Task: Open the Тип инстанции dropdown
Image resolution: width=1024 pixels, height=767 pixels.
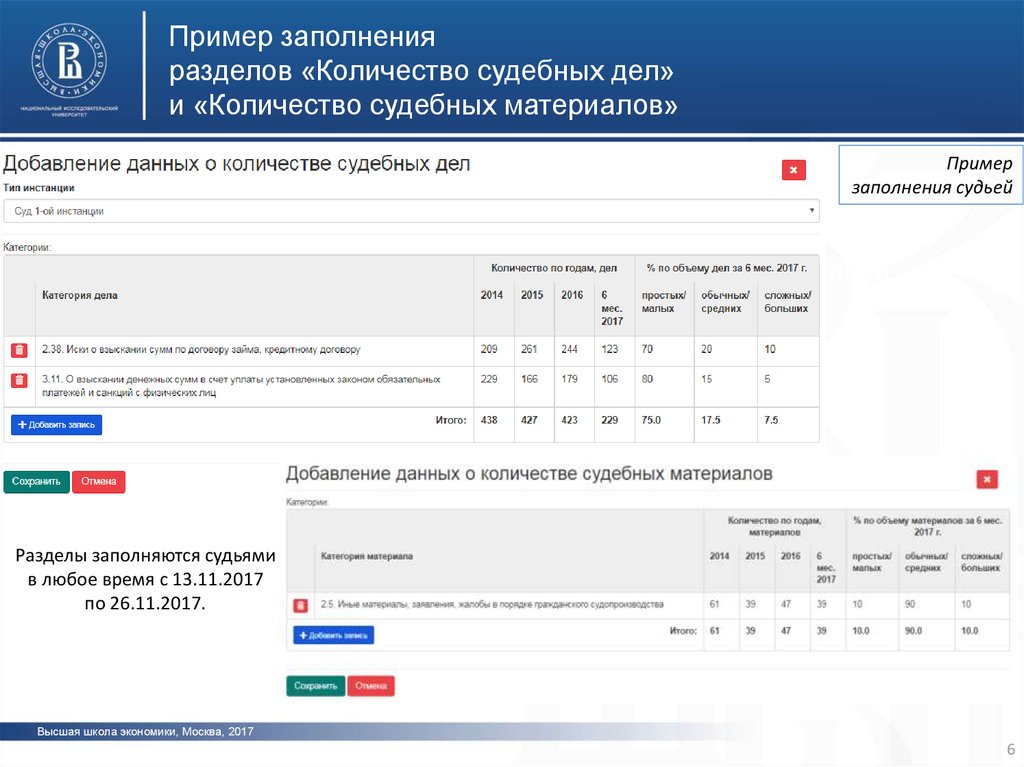Action: tap(410, 211)
